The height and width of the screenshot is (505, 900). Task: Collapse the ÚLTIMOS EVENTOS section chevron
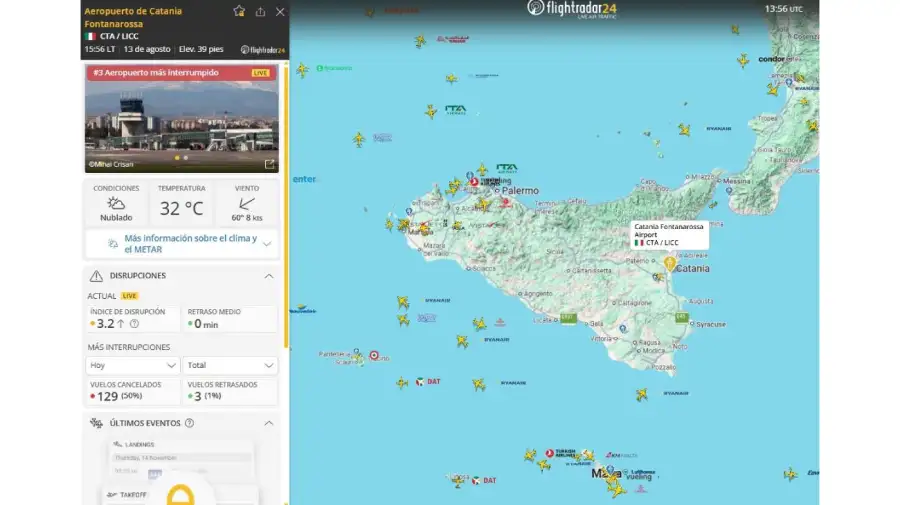pyautogui.click(x=269, y=423)
